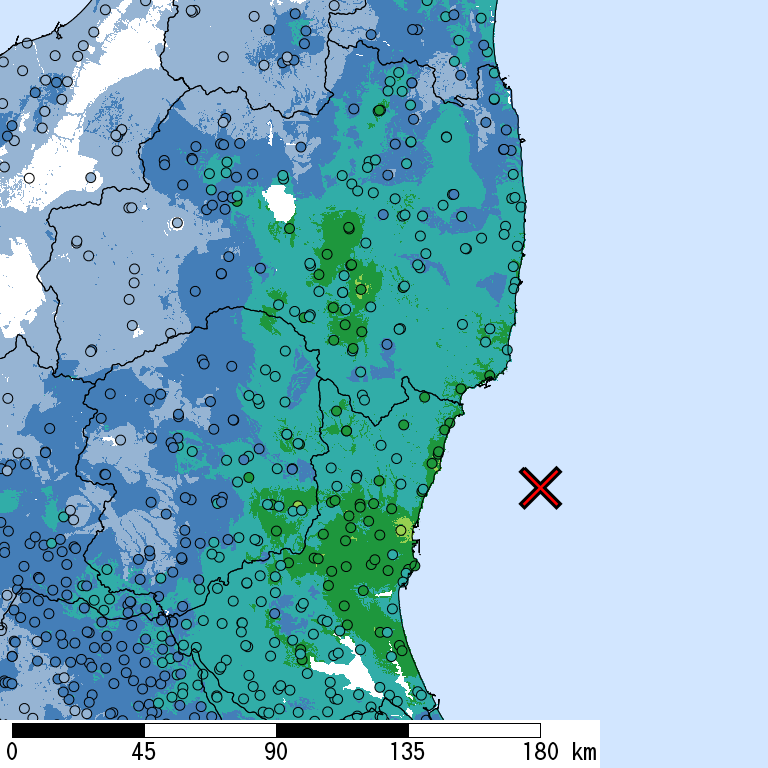Image resolution: width=768 pixels, height=768 pixels.
Task: Click the "135" scale bar label
Action: tap(408, 752)
